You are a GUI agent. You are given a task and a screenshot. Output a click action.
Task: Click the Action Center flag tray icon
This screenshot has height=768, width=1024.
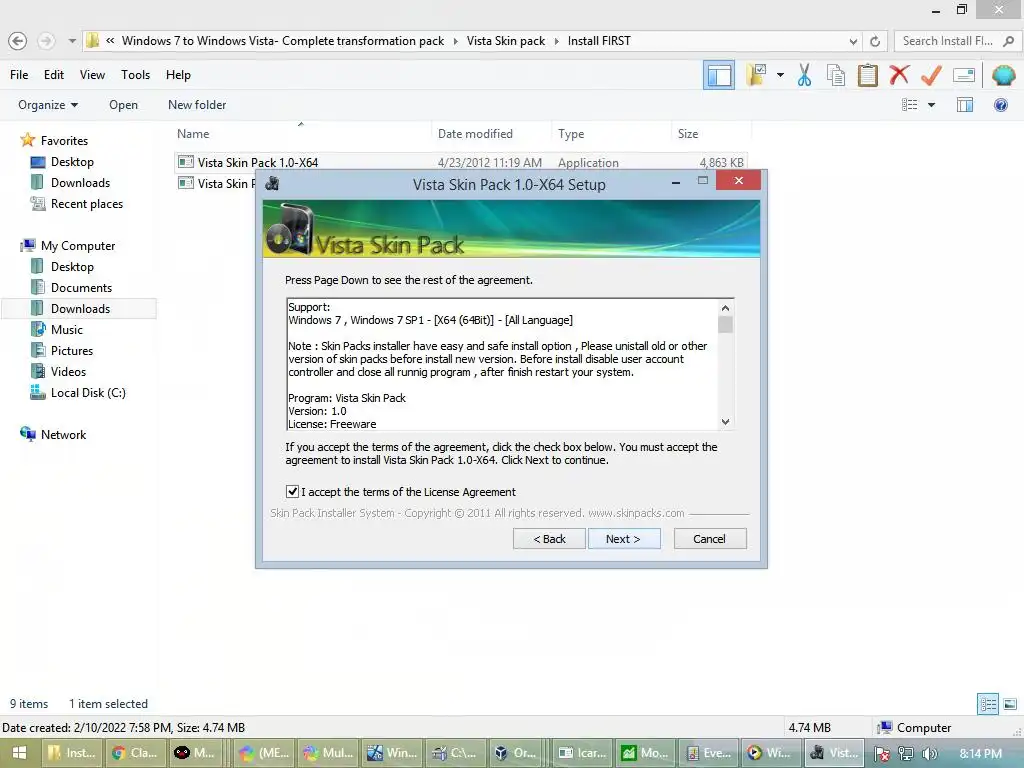[x=881, y=753]
